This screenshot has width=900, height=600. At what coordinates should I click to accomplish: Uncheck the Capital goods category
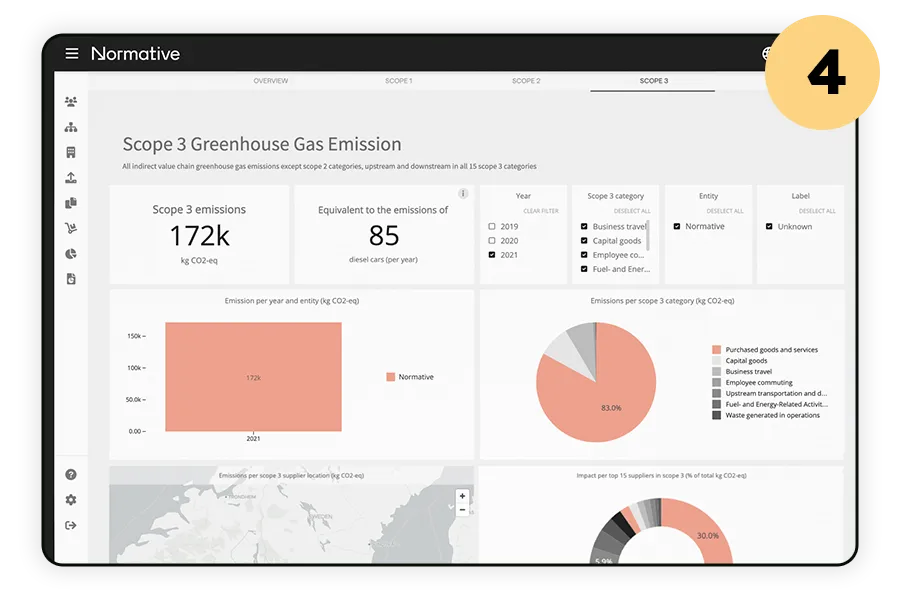click(x=584, y=241)
